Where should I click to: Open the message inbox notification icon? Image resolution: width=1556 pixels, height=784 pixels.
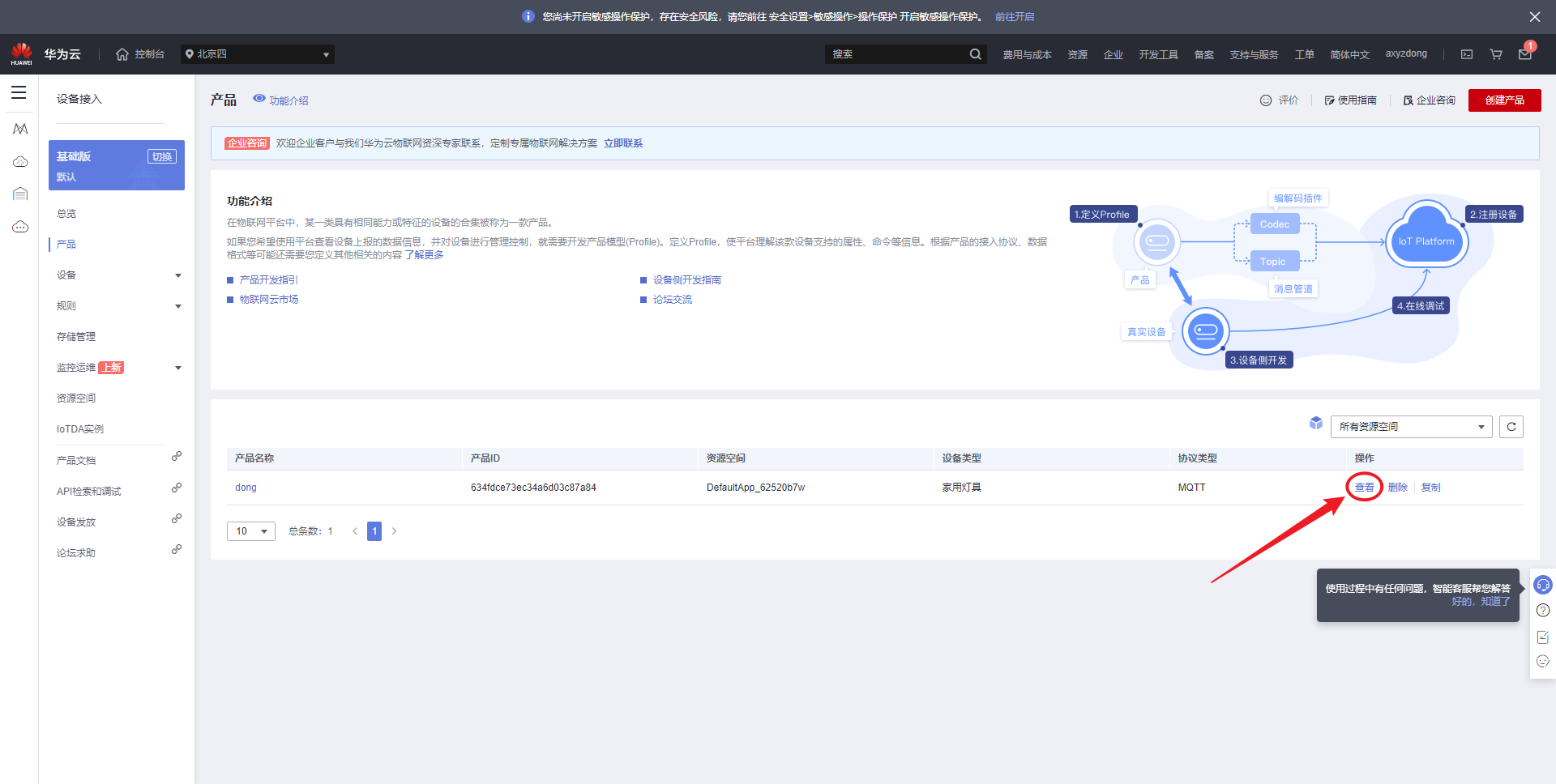(1525, 54)
